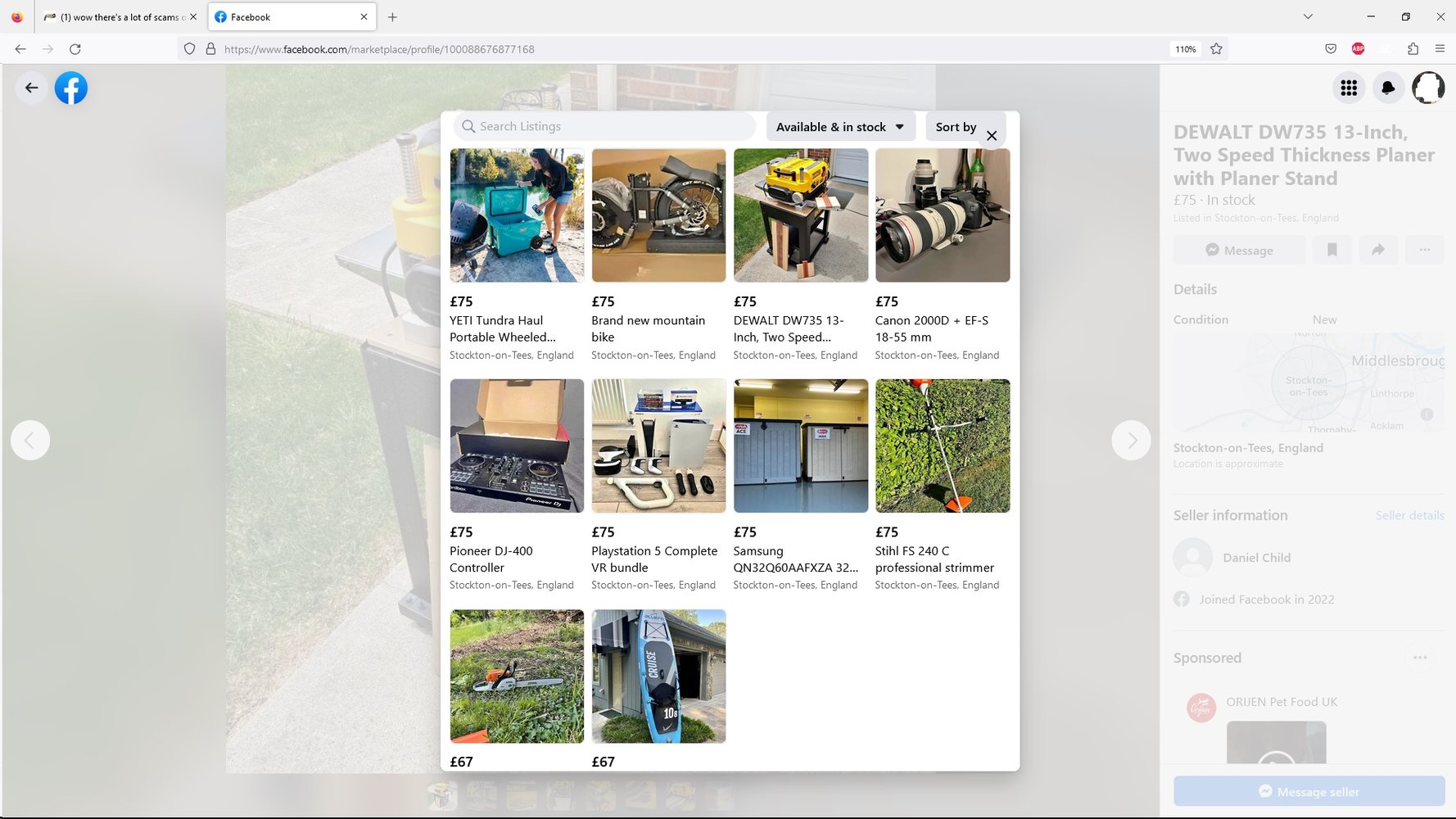Open a new browser tab
Screen dimensions: 1456x819
(392, 17)
